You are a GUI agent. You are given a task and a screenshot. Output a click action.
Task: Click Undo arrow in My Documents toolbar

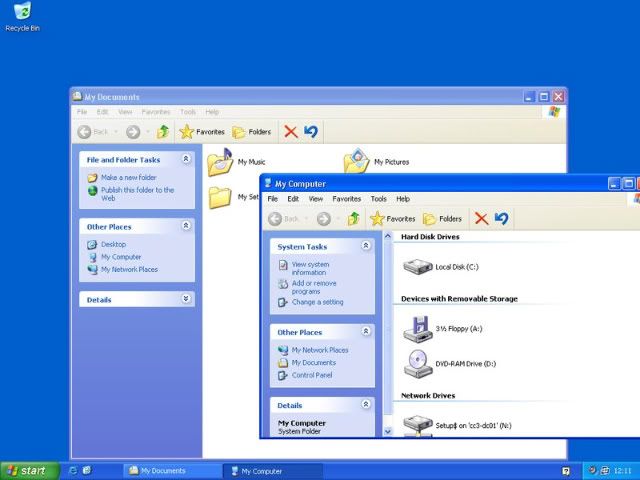coord(311,131)
